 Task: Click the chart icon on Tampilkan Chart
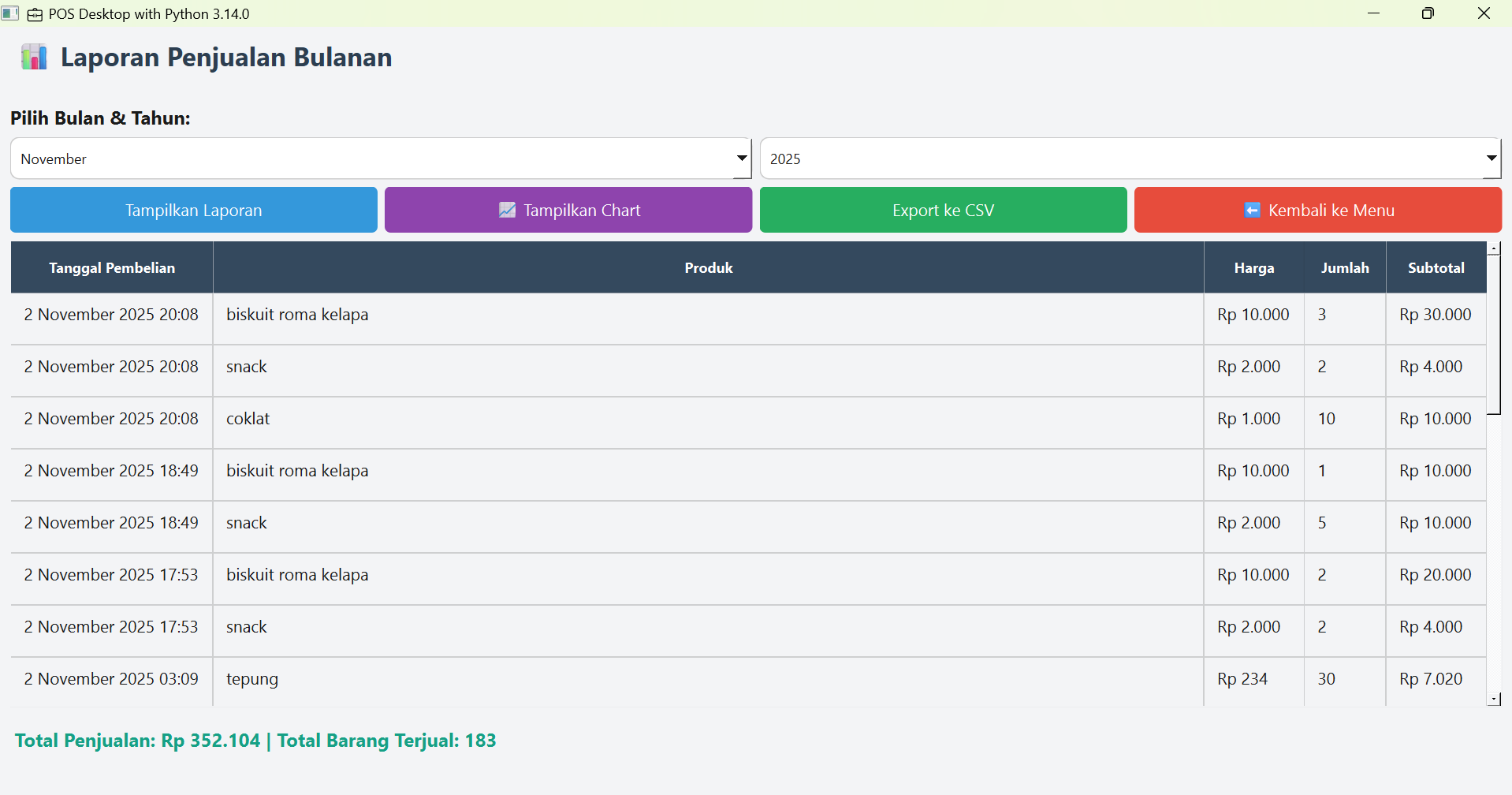pyautogui.click(x=507, y=210)
